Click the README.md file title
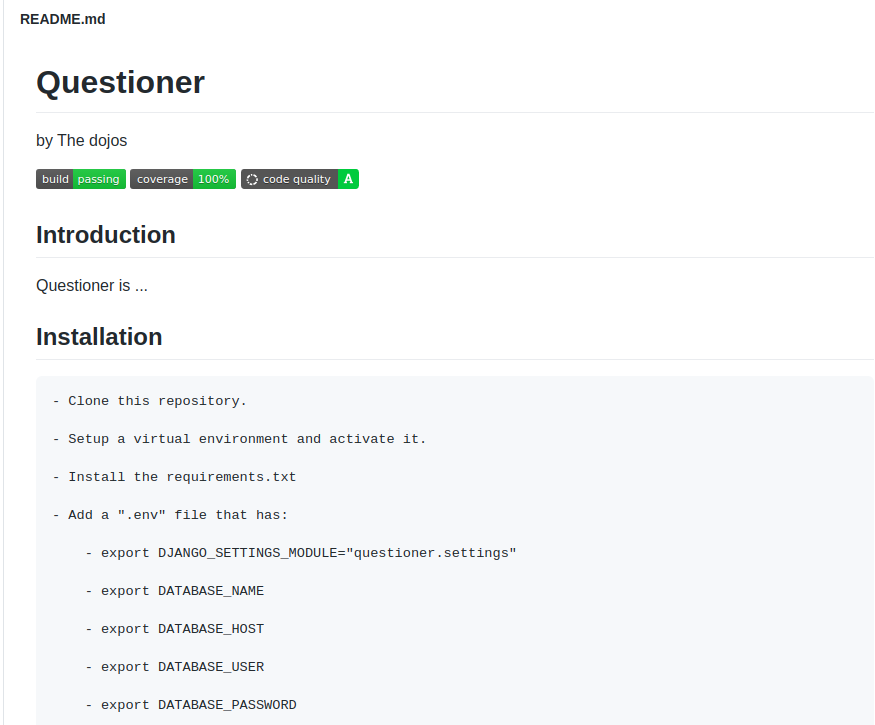Screen dimensions: 875x725 pyautogui.click(x=62, y=19)
